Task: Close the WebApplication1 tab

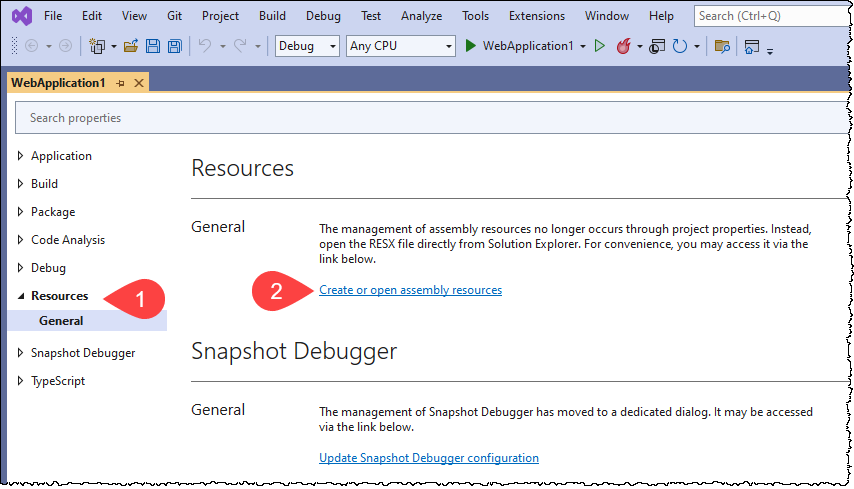Action: click(x=139, y=83)
